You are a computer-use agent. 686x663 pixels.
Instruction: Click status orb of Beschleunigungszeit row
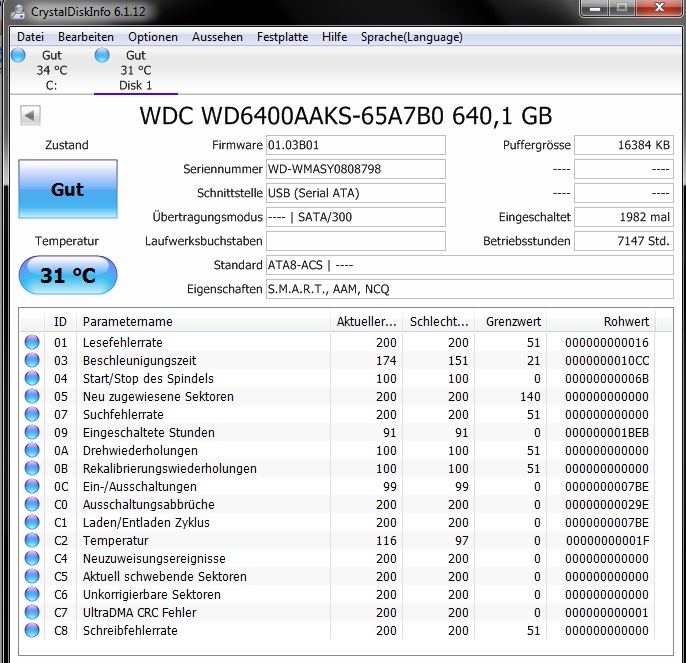32,360
